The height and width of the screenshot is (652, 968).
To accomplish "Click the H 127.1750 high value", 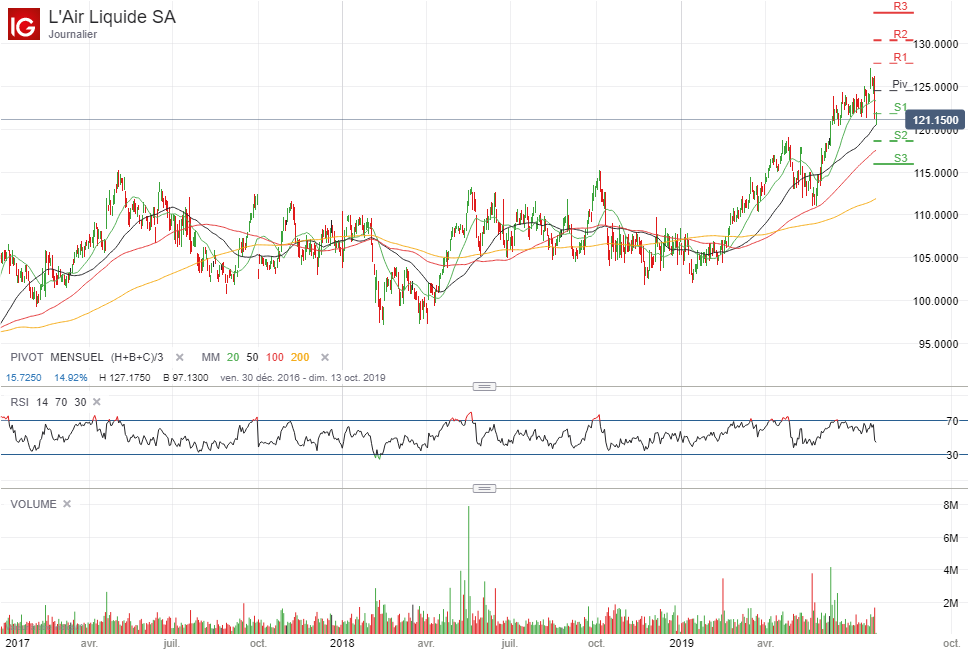I will coord(125,377).
